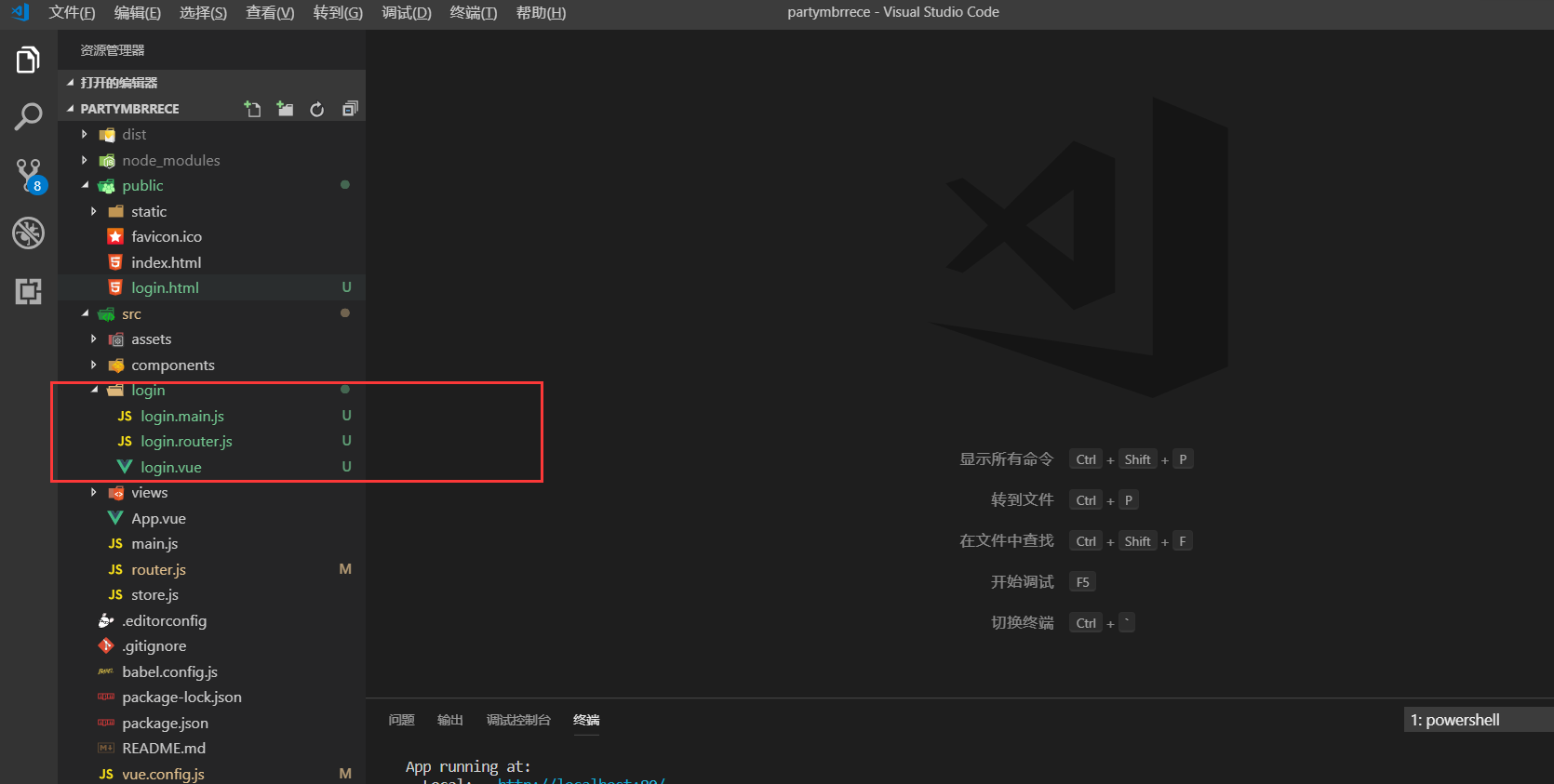Open login.html in the explorer

coord(211,287)
